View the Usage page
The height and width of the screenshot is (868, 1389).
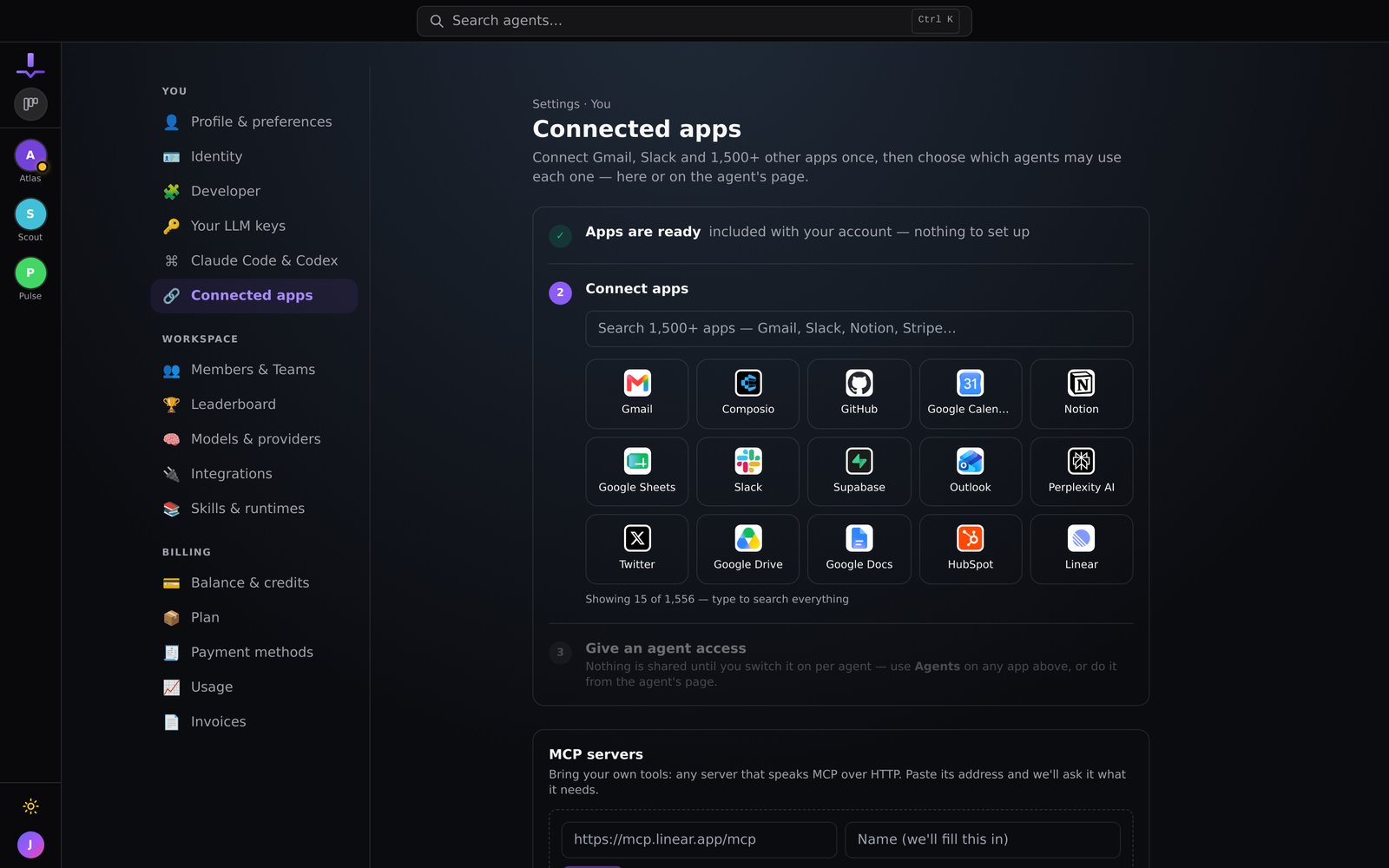click(253, 687)
